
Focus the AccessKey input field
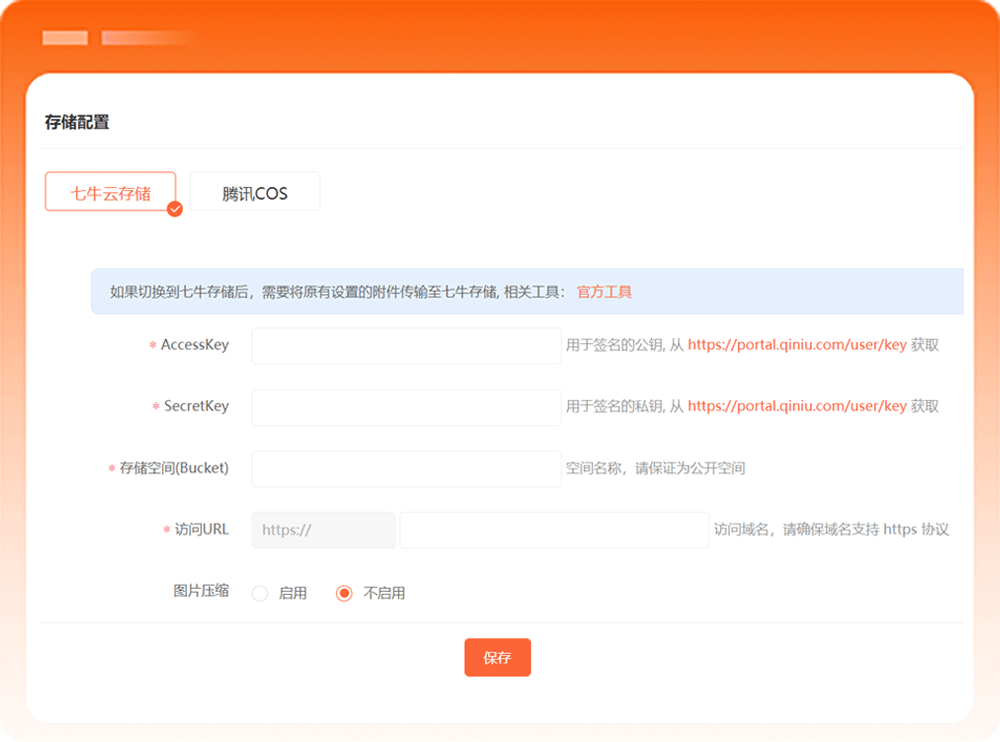point(406,345)
